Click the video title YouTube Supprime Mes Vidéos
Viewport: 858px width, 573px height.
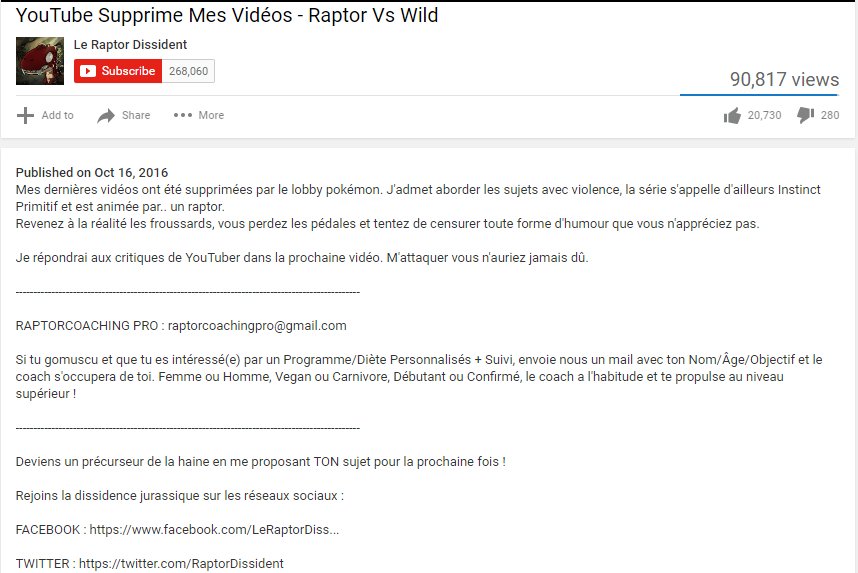(x=227, y=16)
